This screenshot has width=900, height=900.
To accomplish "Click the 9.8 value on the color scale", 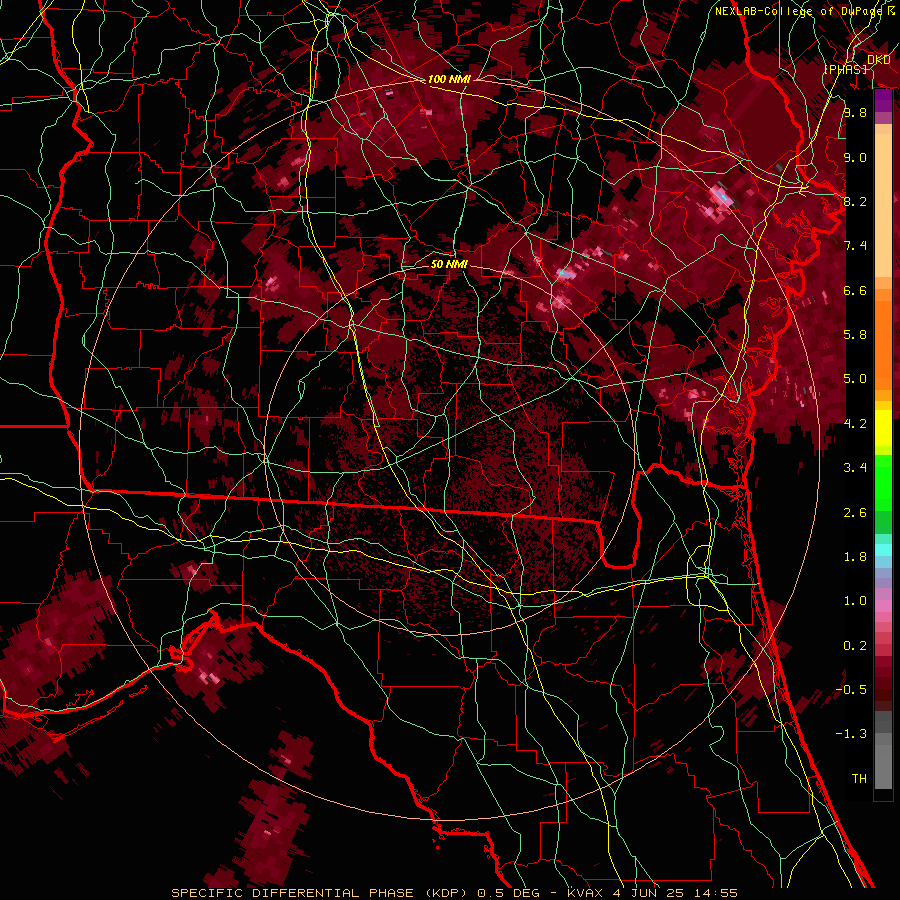I will point(855,112).
